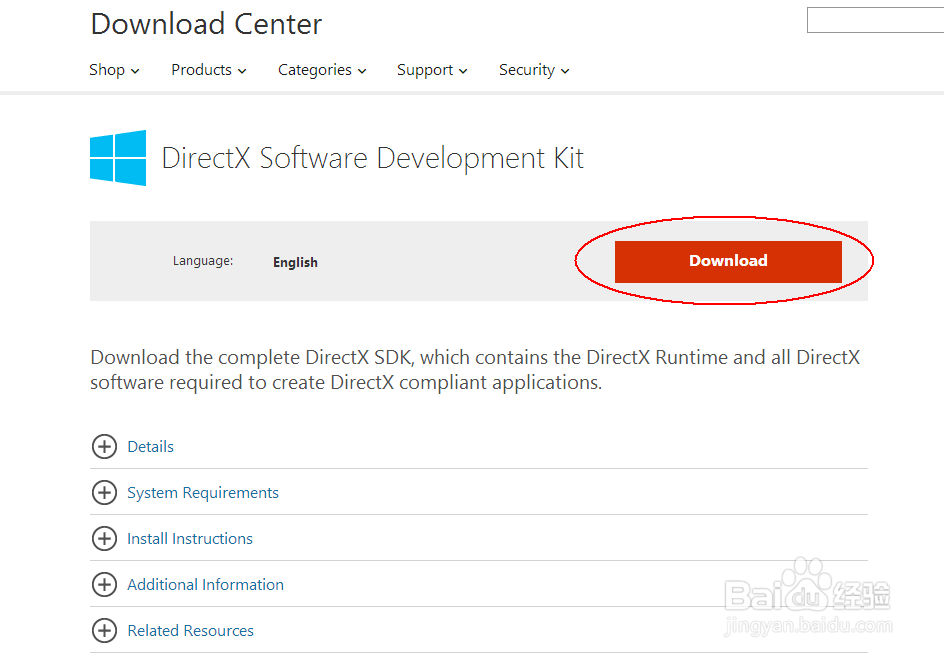Open the System Requirements section
Image resolution: width=944 pixels, height=658 pixels.
(202, 493)
